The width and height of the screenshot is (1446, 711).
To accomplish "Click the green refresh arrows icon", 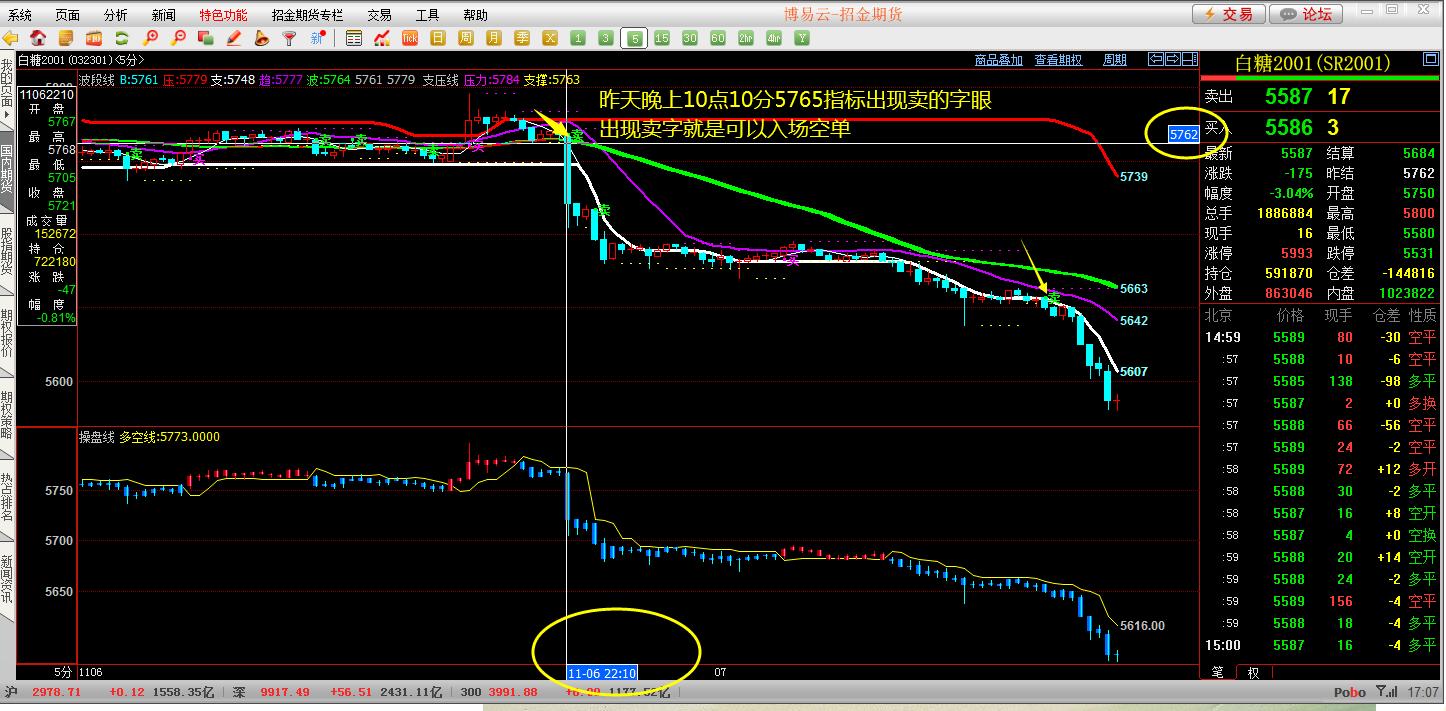I will coord(122,38).
